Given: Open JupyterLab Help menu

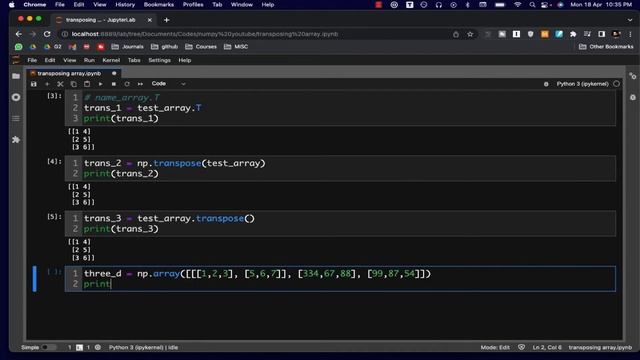Looking at the screenshot, I should (184, 60).
